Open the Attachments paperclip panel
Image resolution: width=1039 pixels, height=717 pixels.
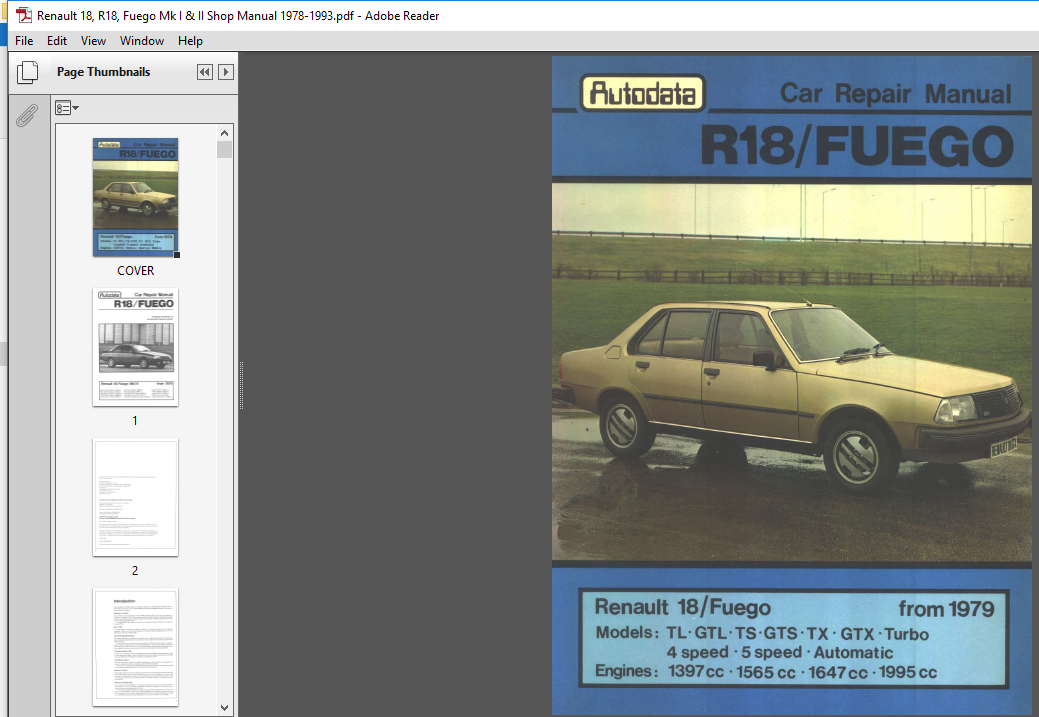click(x=27, y=115)
